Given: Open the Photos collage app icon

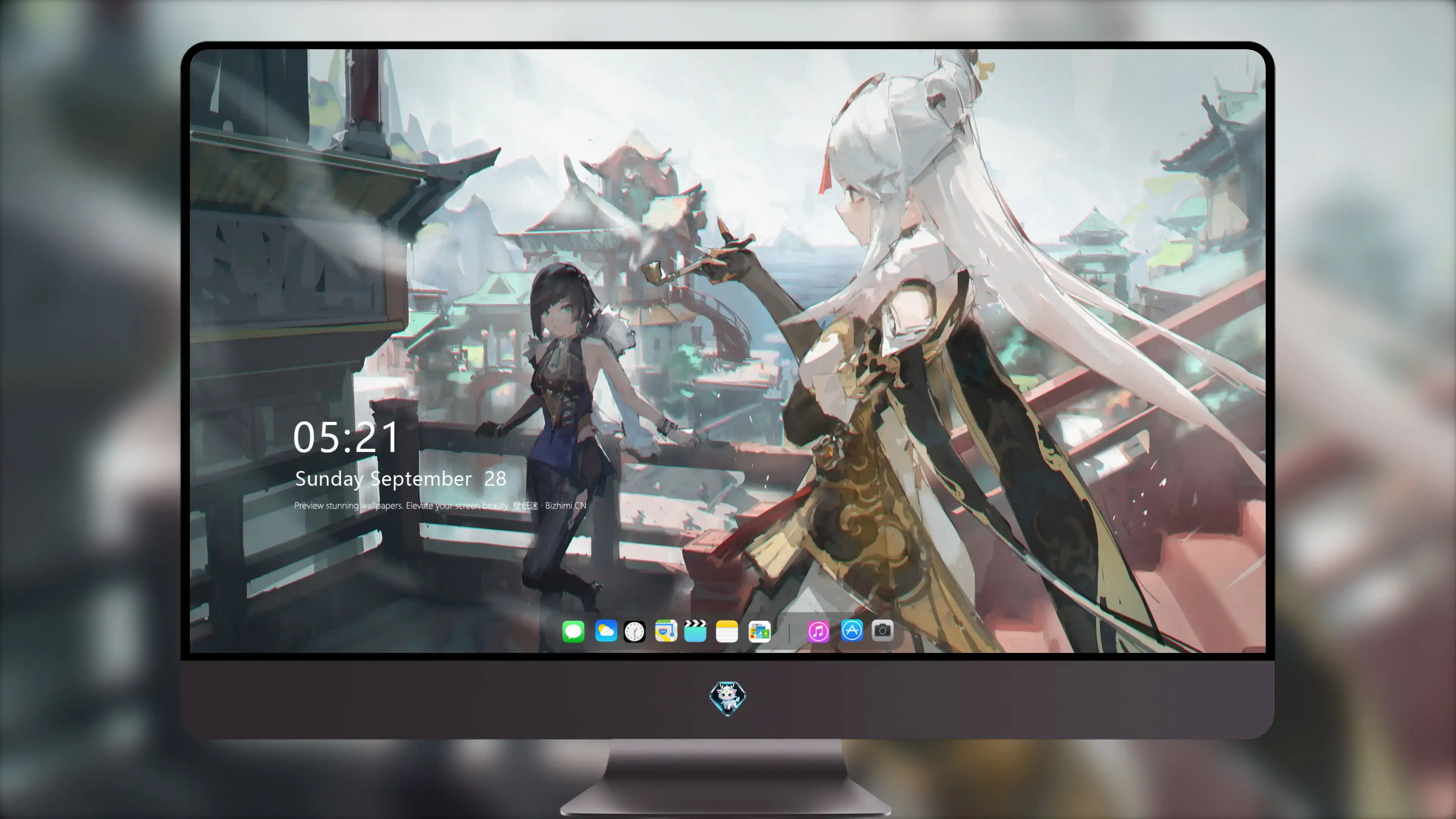Looking at the screenshot, I should [759, 631].
